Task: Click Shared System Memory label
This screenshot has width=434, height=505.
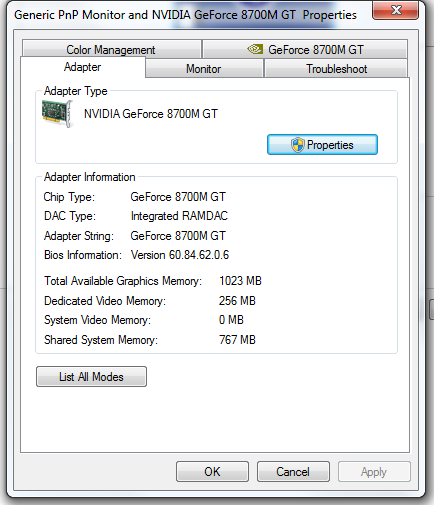Action: (101, 340)
